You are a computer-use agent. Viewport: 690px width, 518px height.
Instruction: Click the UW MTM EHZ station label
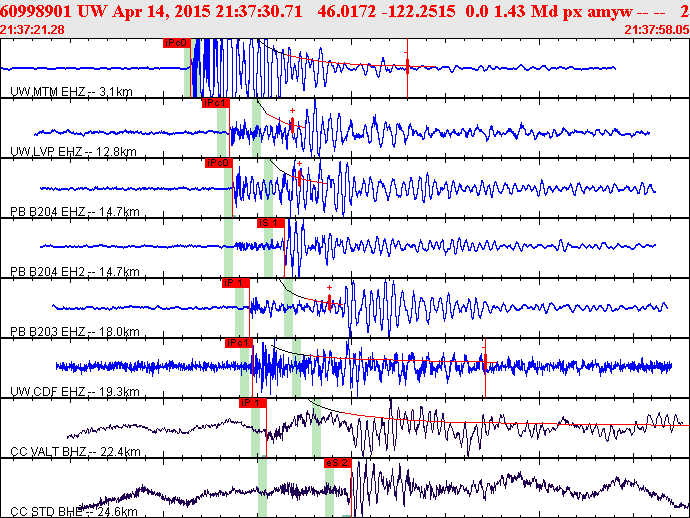pyautogui.click(x=71, y=92)
